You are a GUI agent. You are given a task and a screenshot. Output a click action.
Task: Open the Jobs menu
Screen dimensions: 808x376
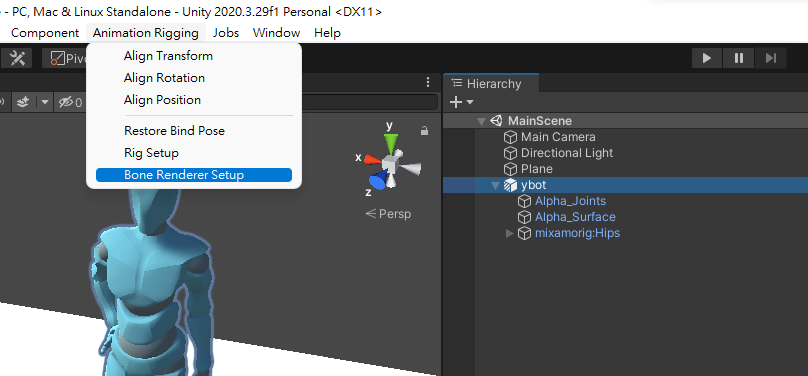tap(226, 33)
